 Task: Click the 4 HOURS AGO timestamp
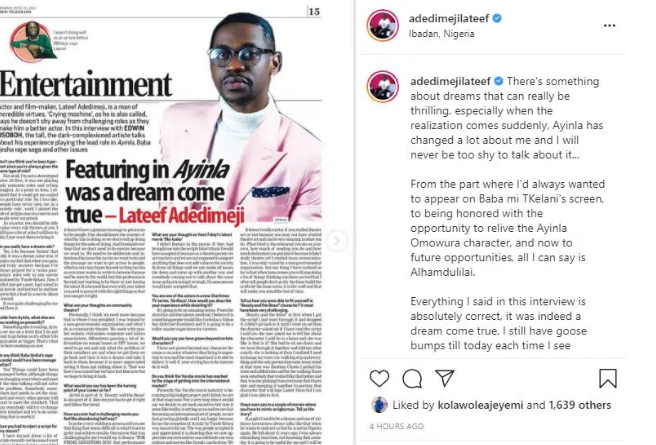397,426
